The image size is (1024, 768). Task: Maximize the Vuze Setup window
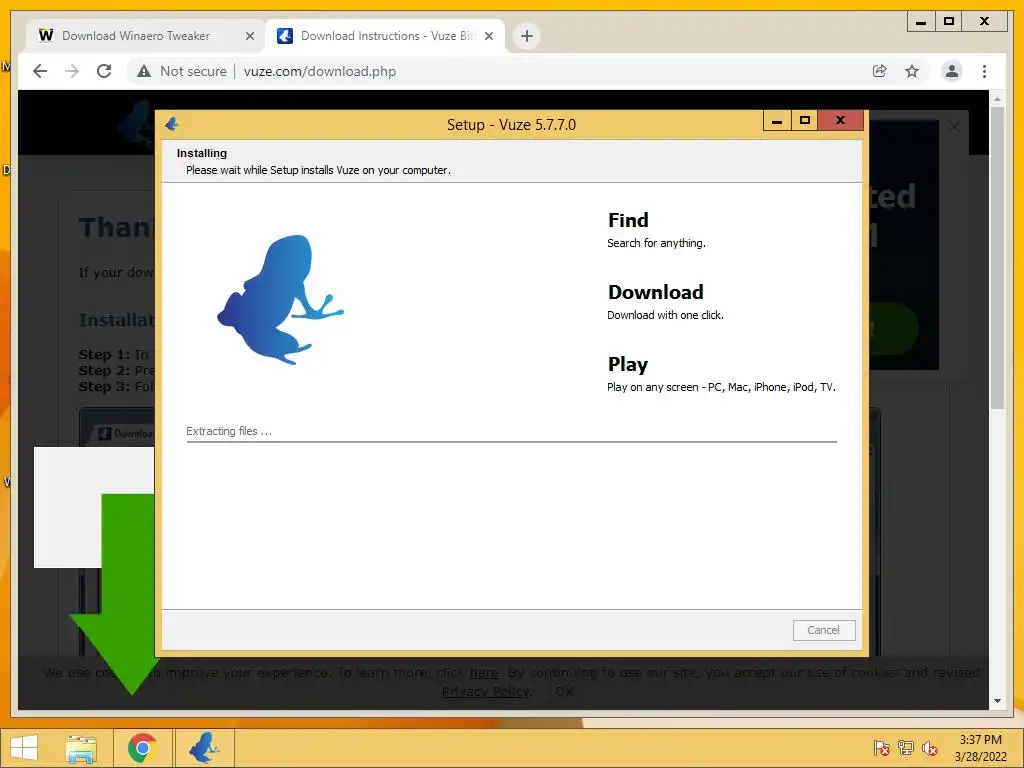click(x=805, y=121)
